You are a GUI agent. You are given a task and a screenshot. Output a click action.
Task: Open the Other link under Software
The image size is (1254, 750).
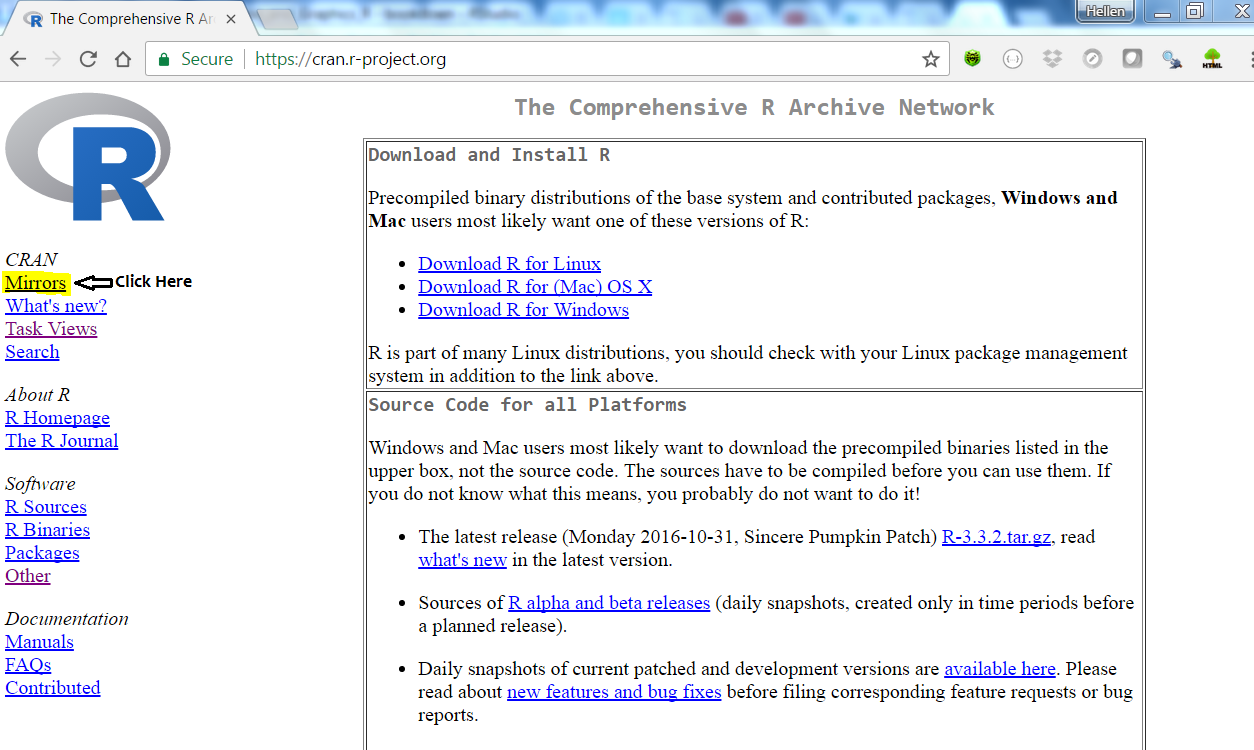click(x=28, y=576)
